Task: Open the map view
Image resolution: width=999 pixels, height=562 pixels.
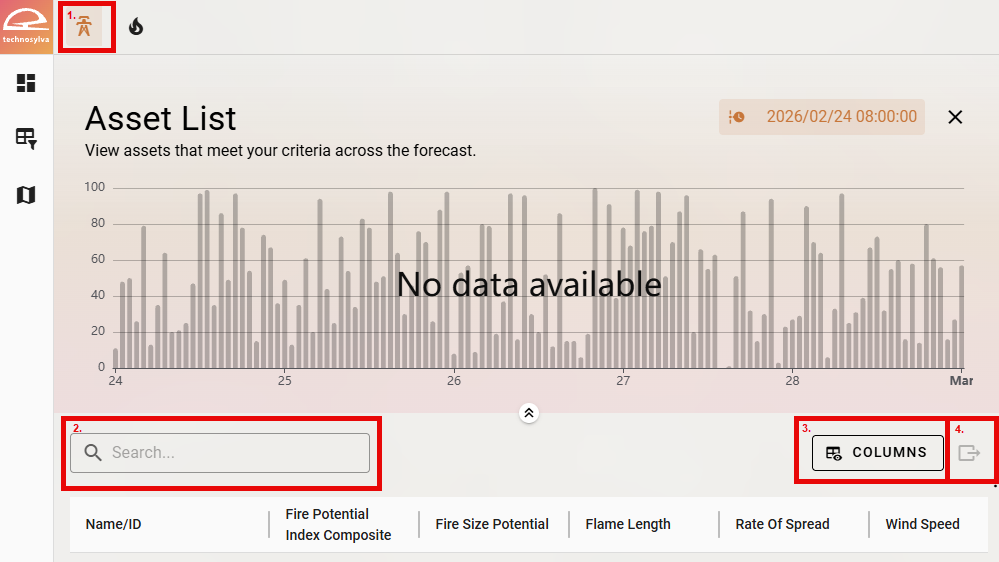Action: pyautogui.click(x=26, y=195)
